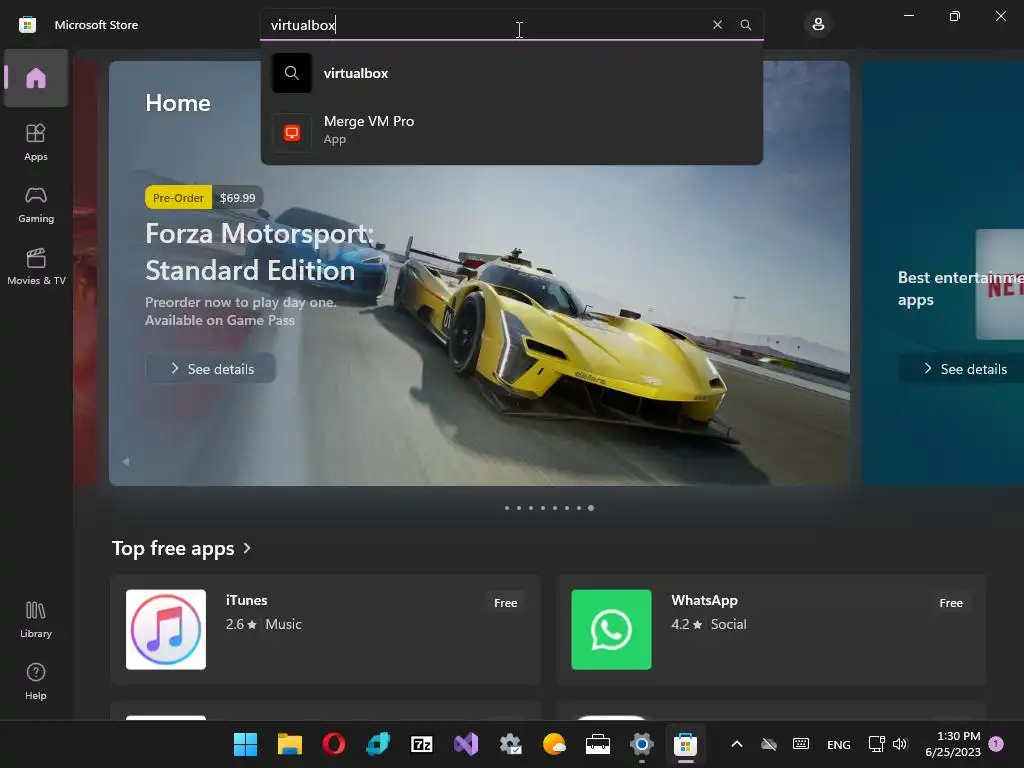Click Free button on iTunes
Image resolution: width=1024 pixels, height=768 pixels.
(505, 603)
